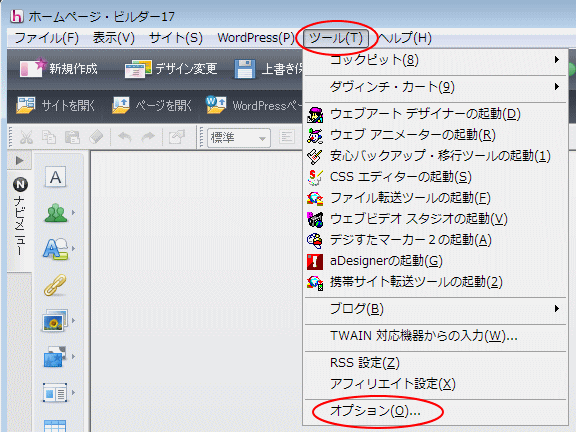The width and height of the screenshot is (576, 432).
Task: Open the ブログ(B) submenu
Action: pyautogui.click(x=435, y=309)
